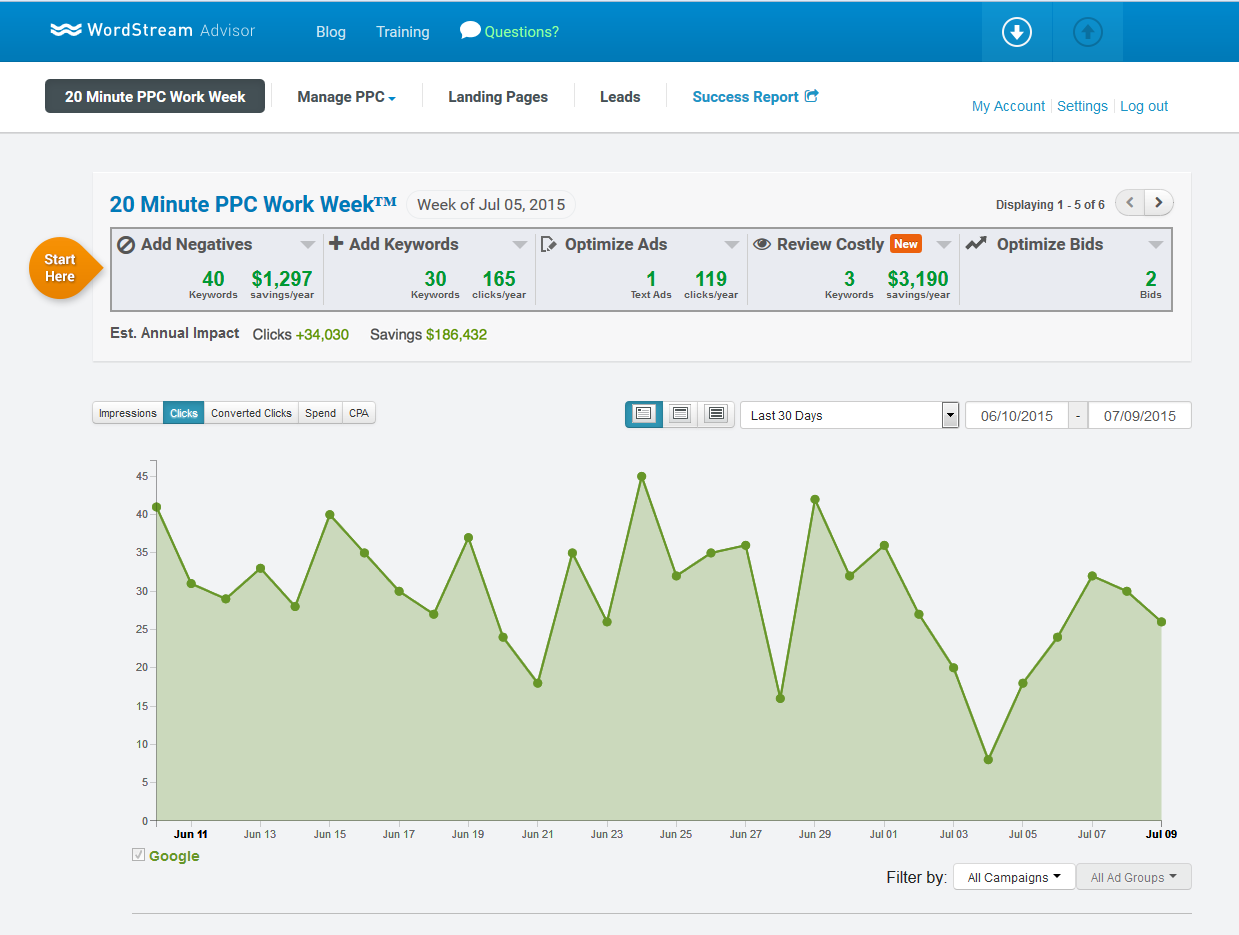1239x935 pixels.
Task: Click the 20 Minute PPC Work Week heading
Action: 254,204
